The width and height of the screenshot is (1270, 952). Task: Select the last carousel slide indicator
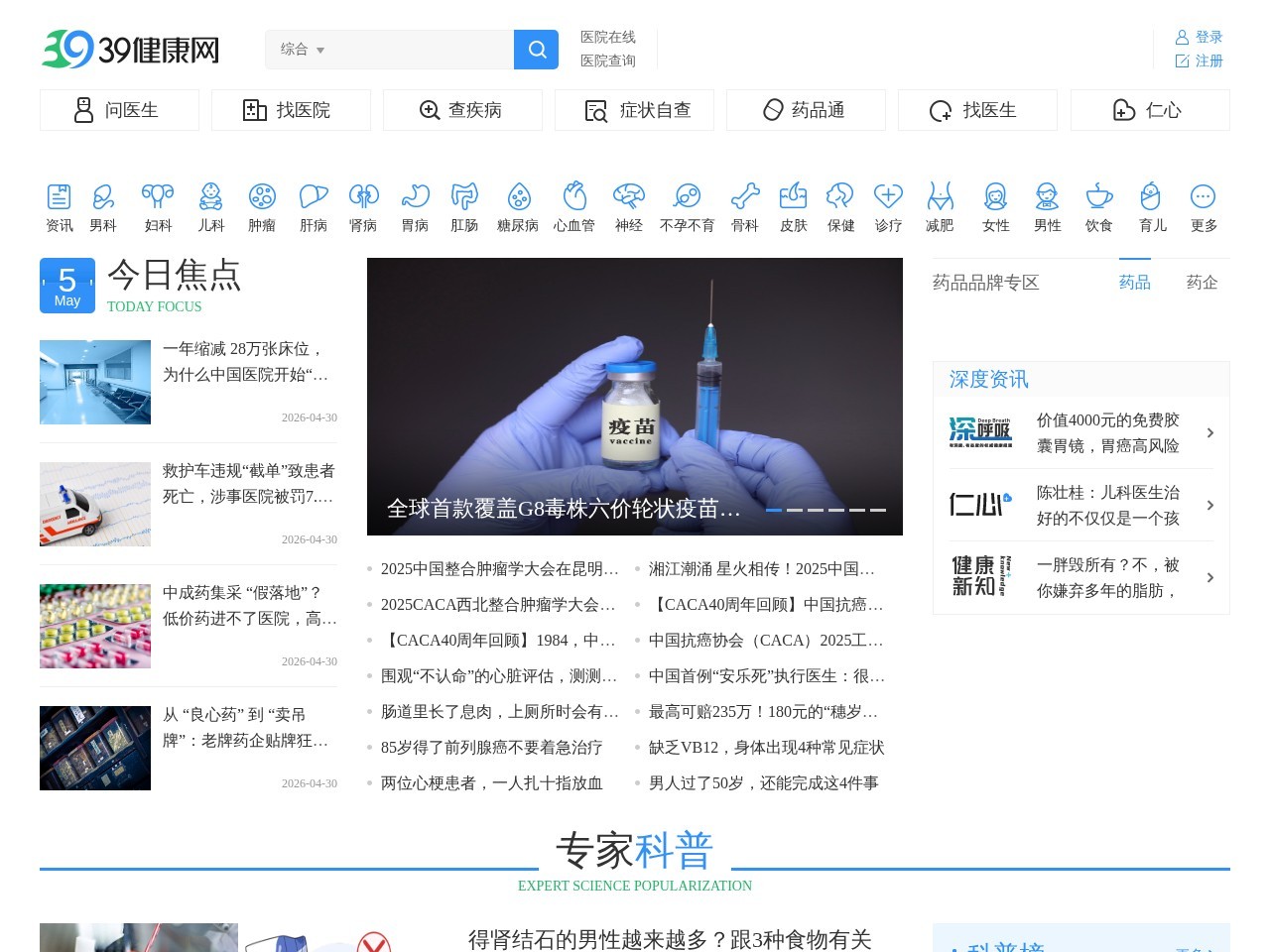[878, 510]
